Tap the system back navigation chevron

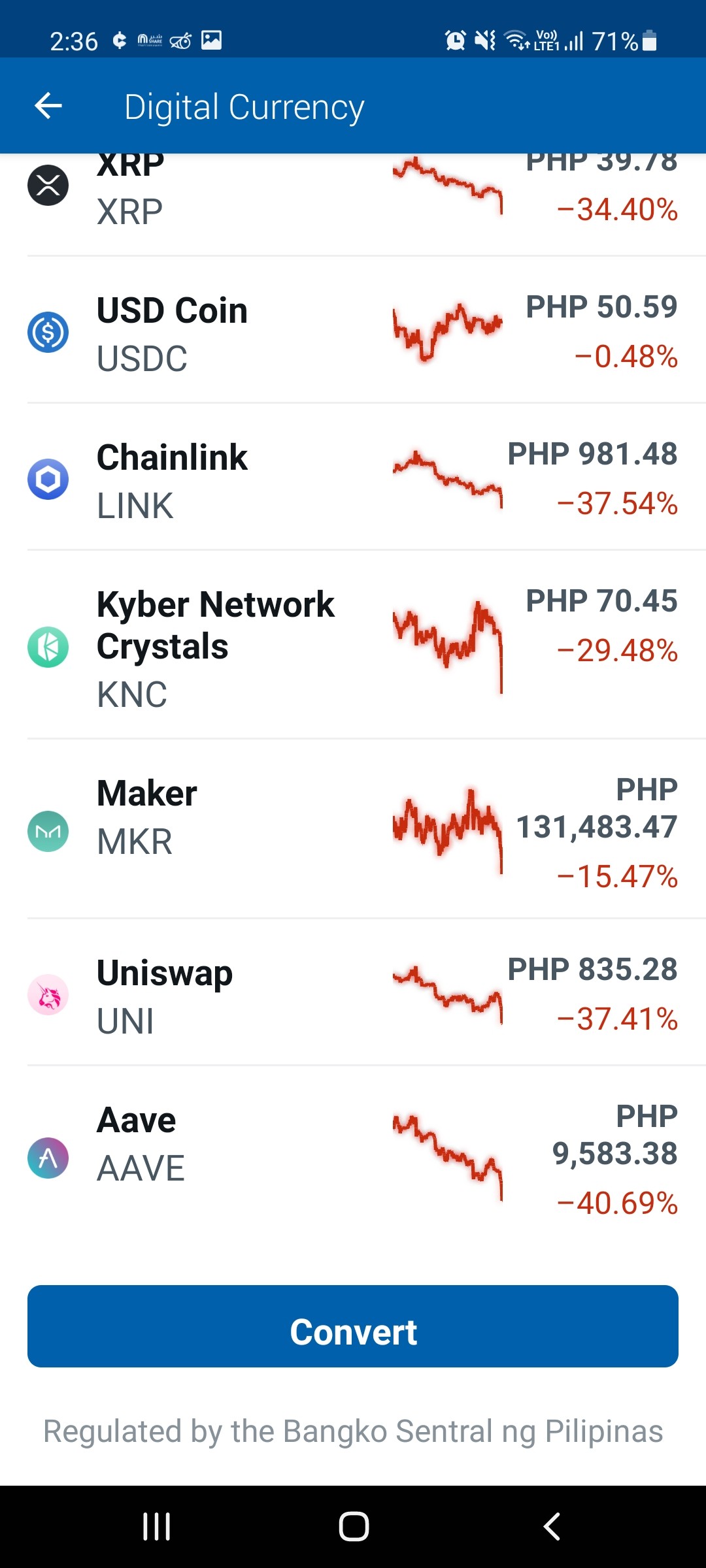click(552, 1527)
